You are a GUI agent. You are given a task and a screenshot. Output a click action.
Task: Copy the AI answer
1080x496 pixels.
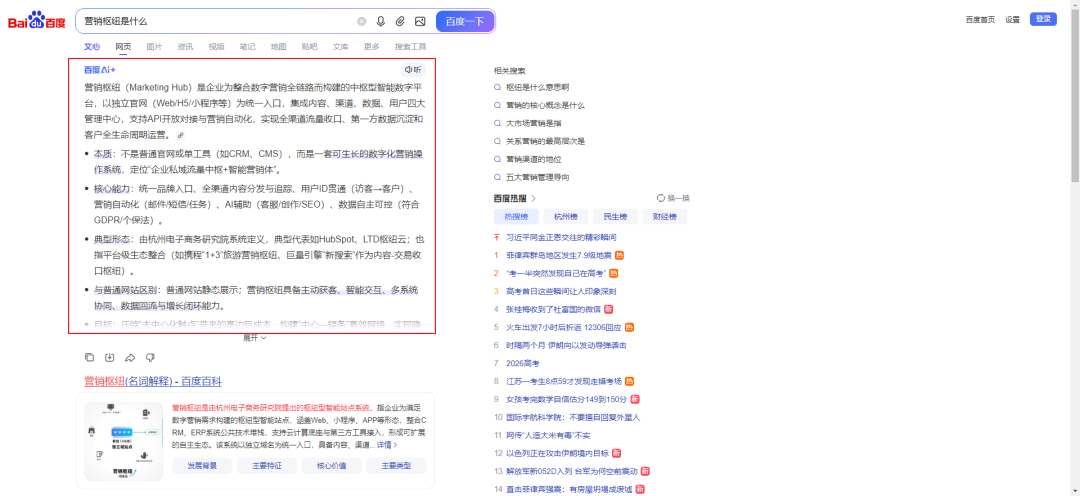coord(89,357)
